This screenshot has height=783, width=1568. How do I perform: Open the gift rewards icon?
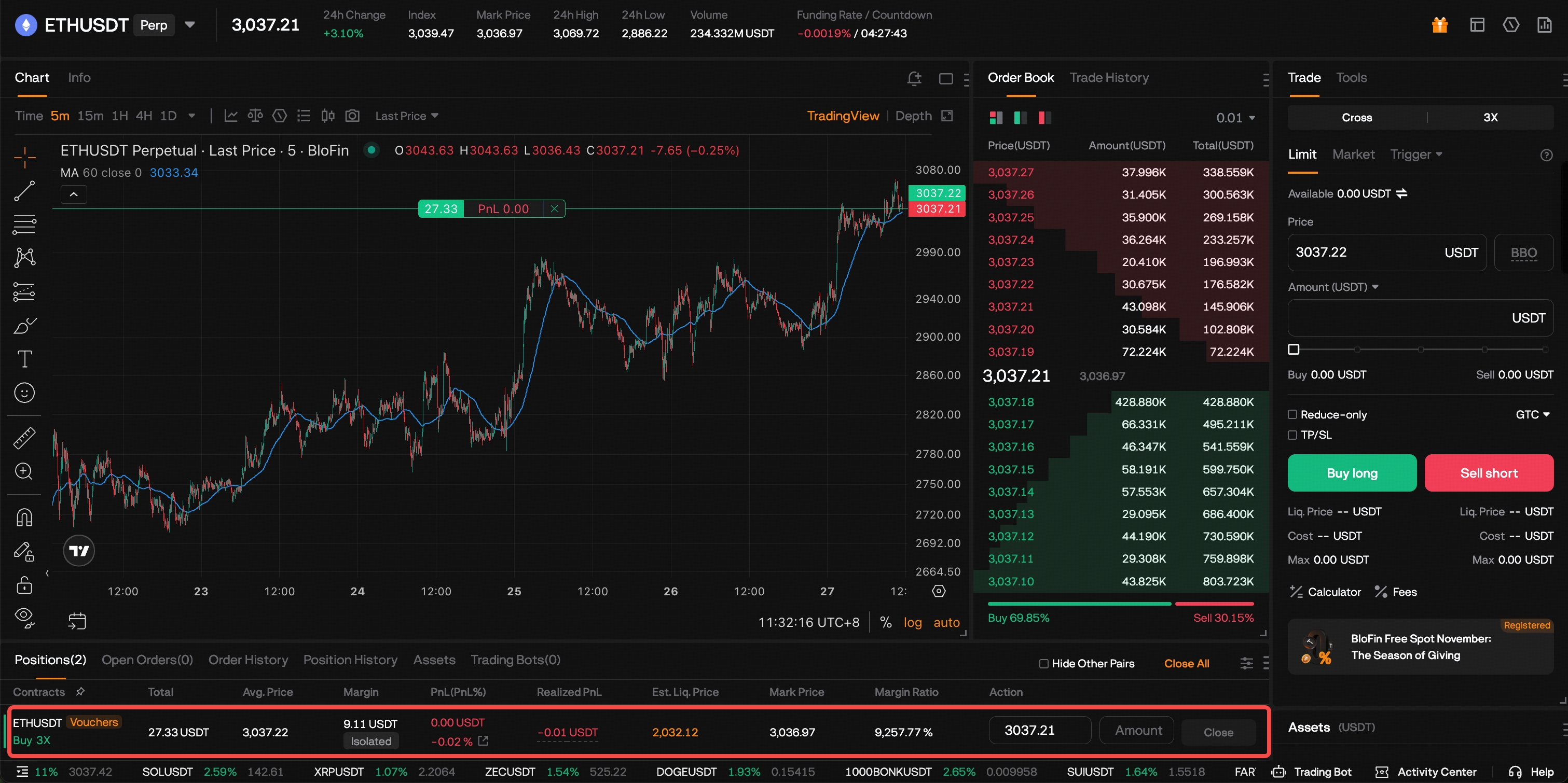pyautogui.click(x=1439, y=25)
